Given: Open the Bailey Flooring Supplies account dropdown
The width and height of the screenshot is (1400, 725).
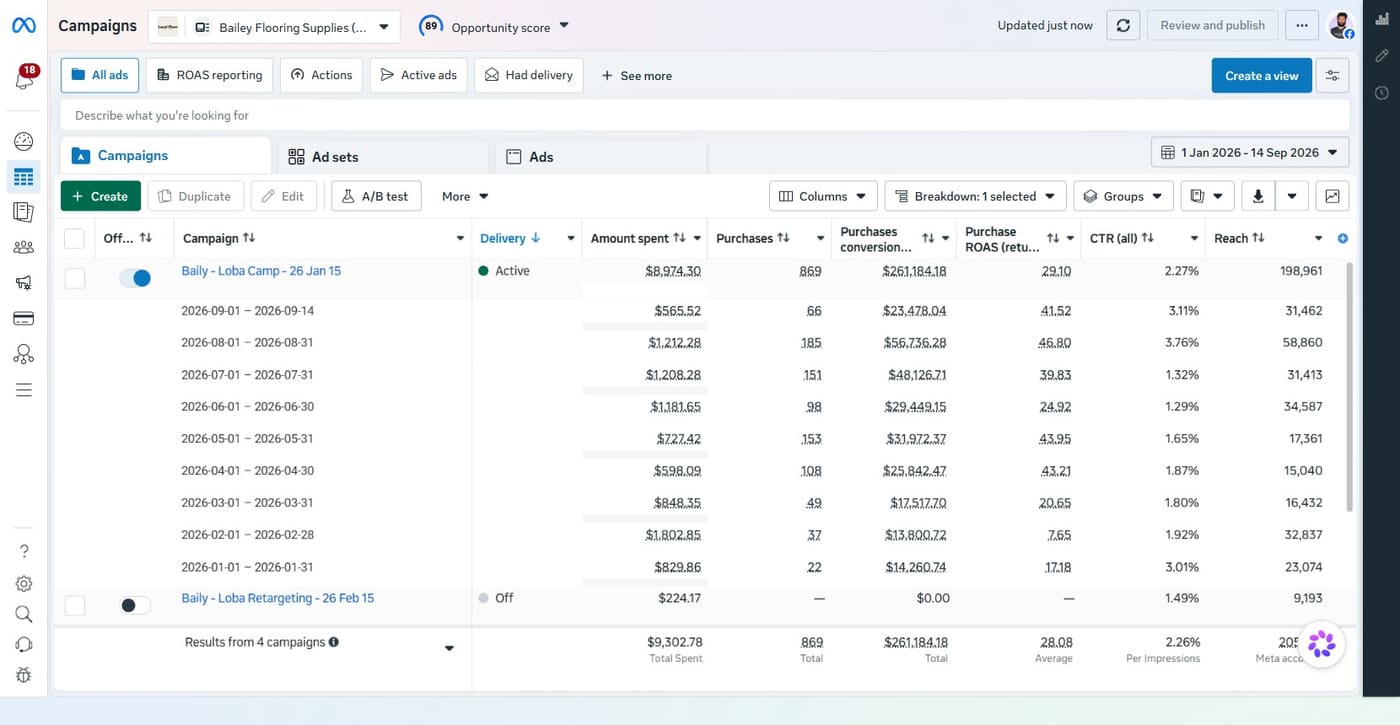Looking at the screenshot, I should 274,27.
